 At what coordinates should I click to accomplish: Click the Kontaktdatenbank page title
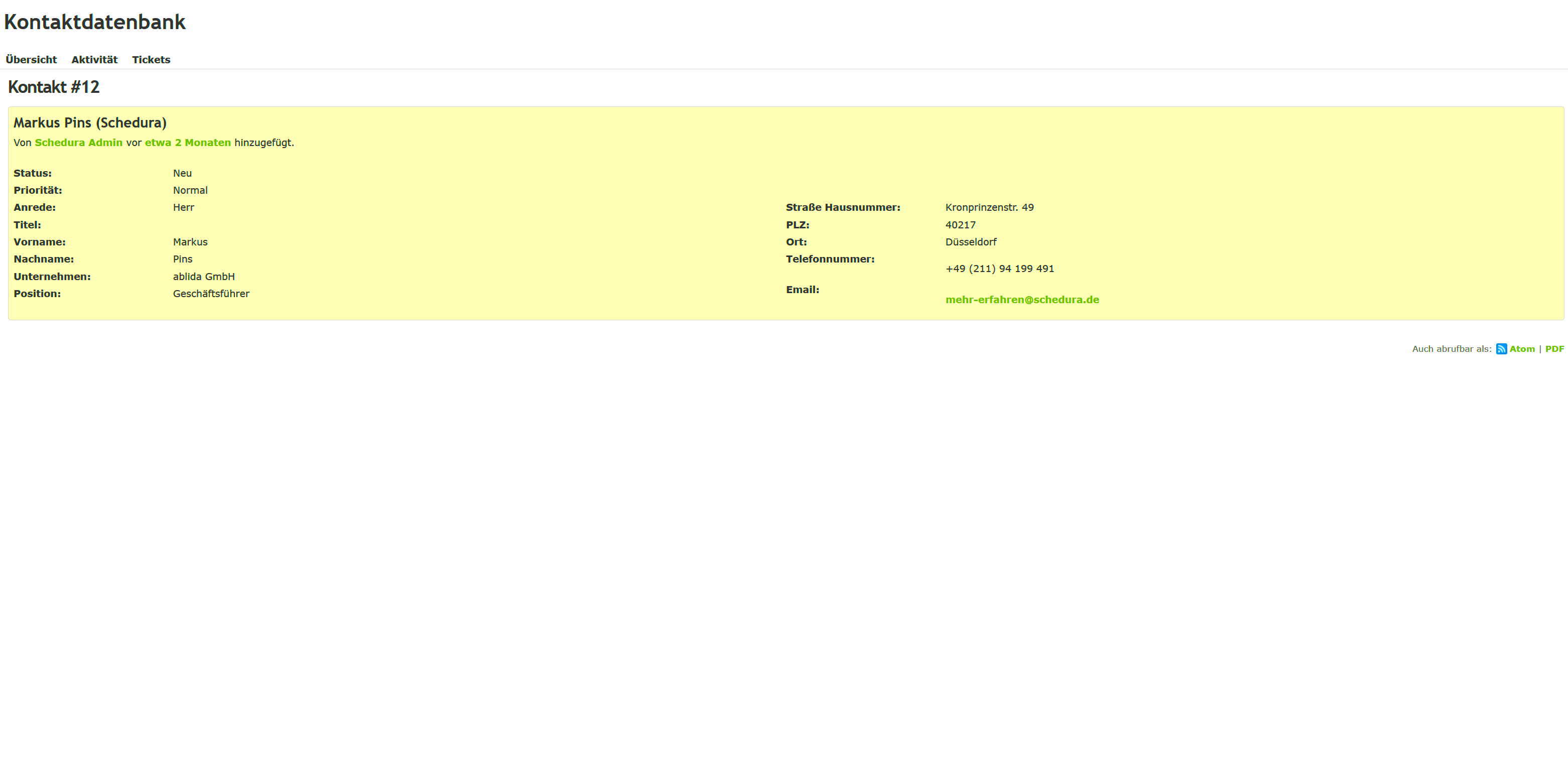[94, 22]
